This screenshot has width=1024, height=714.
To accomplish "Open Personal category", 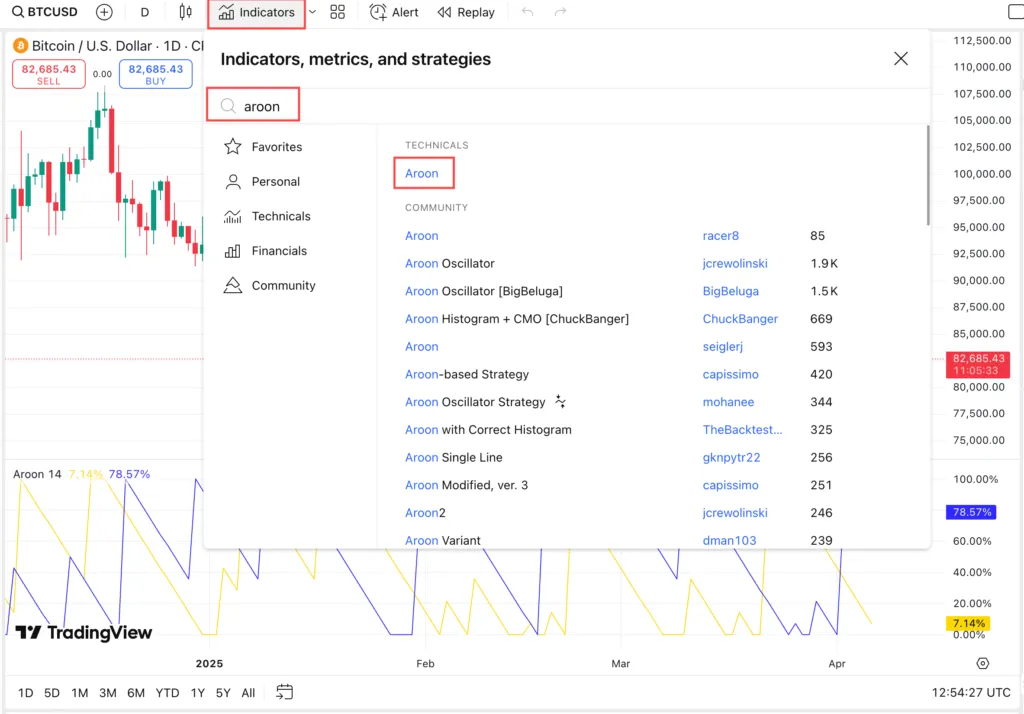I will (262, 182).
